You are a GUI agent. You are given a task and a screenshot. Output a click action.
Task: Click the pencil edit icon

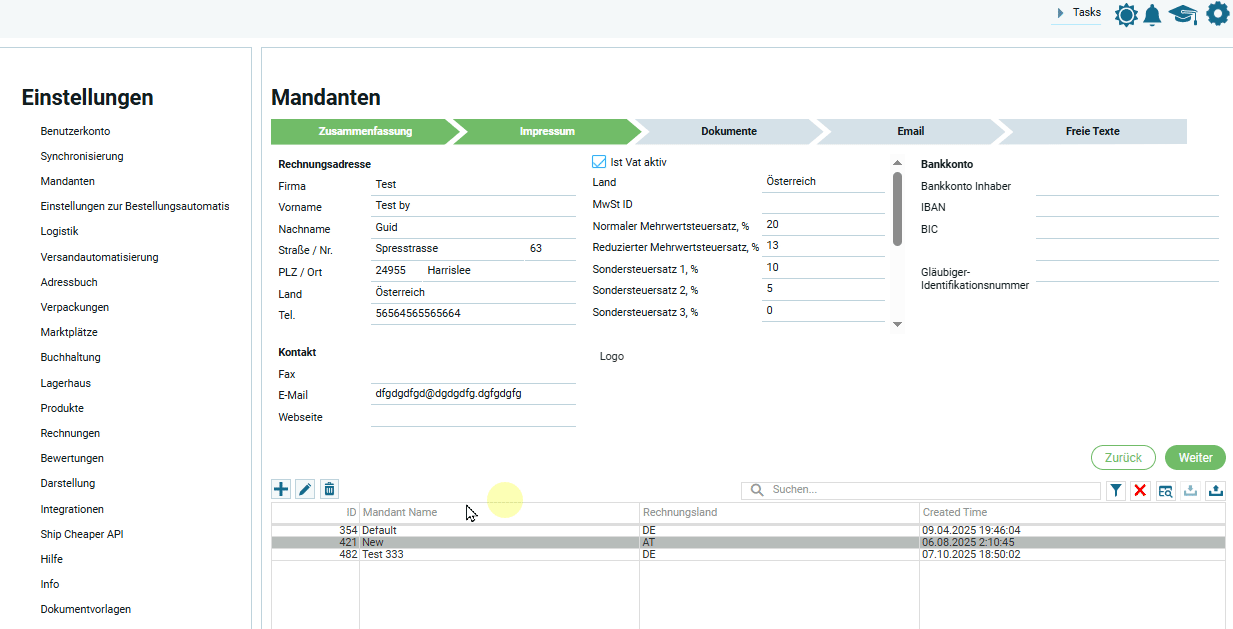pos(305,489)
